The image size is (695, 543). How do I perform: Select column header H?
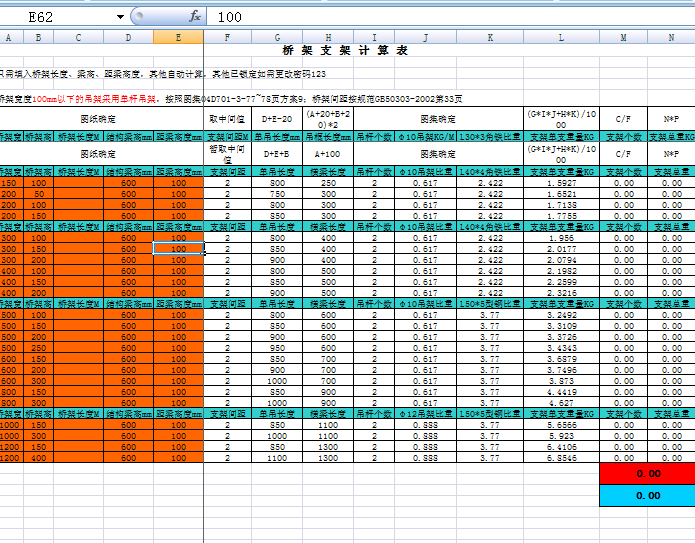[328, 38]
